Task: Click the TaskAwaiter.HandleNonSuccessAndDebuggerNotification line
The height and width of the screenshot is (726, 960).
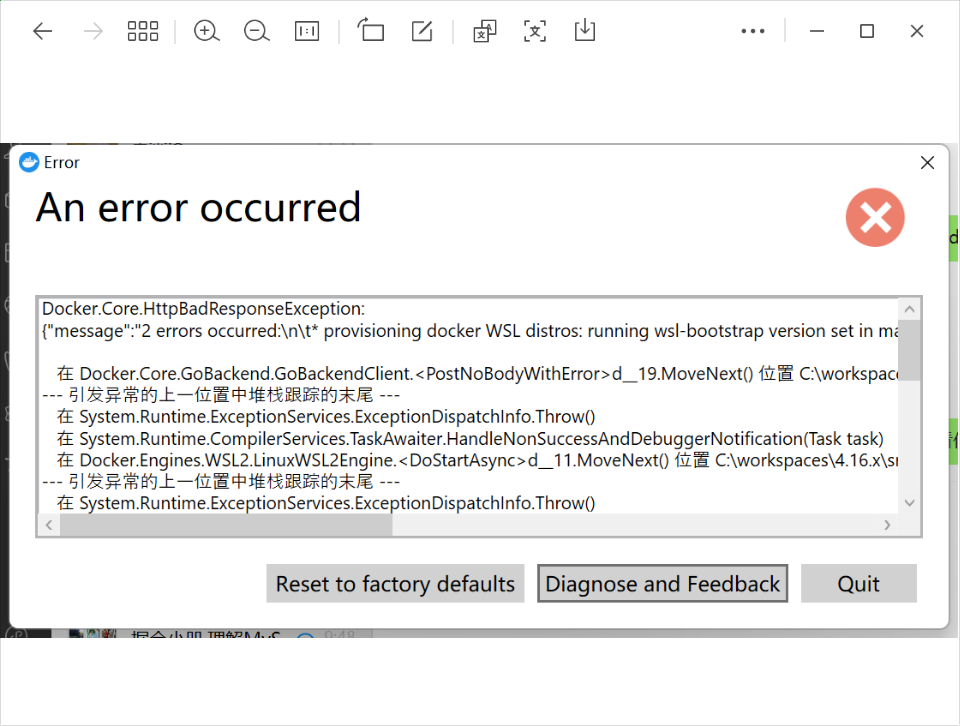Action: (x=470, y=438)
